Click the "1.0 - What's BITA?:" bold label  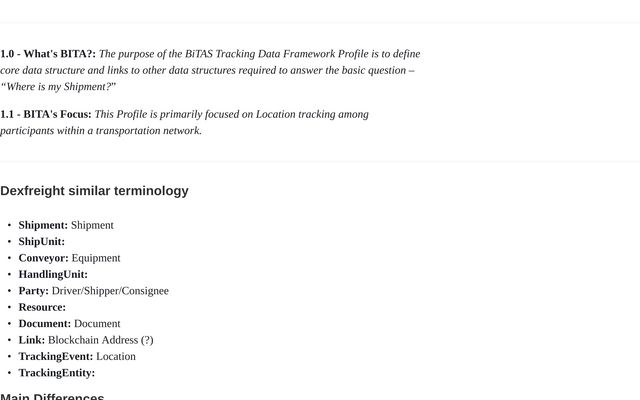pos(48,54)
